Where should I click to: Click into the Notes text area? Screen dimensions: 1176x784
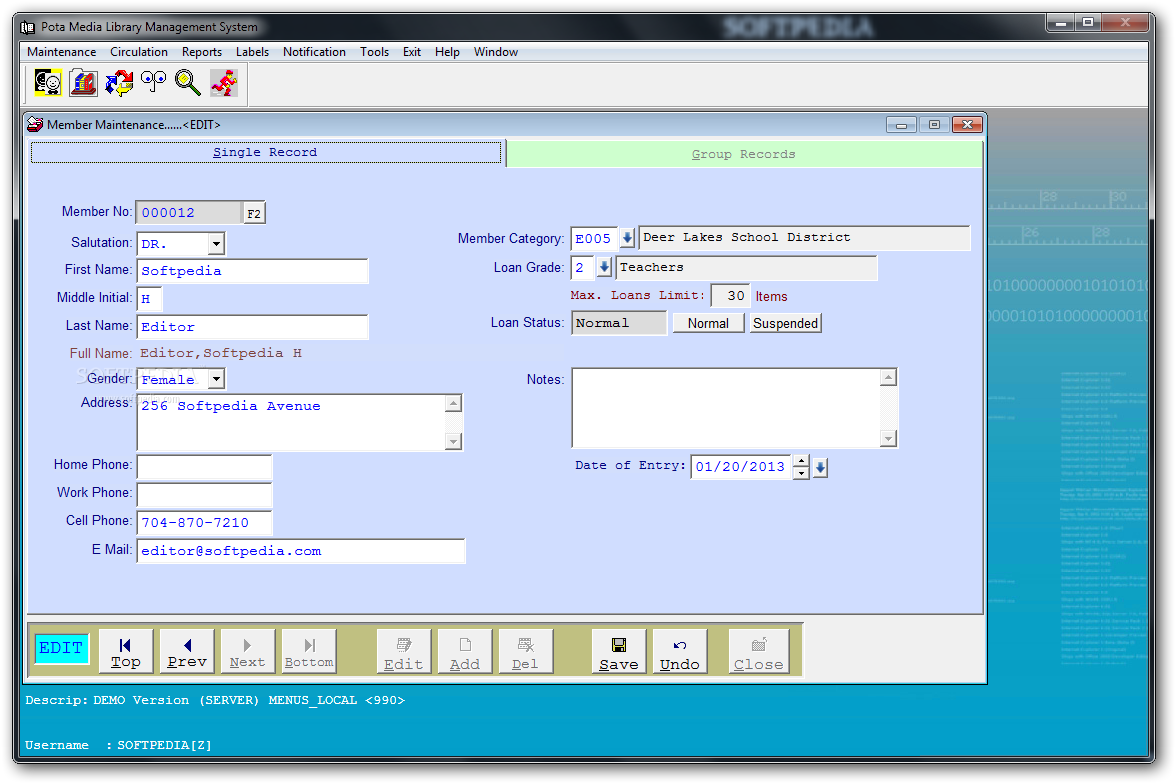tap(726, 408)
